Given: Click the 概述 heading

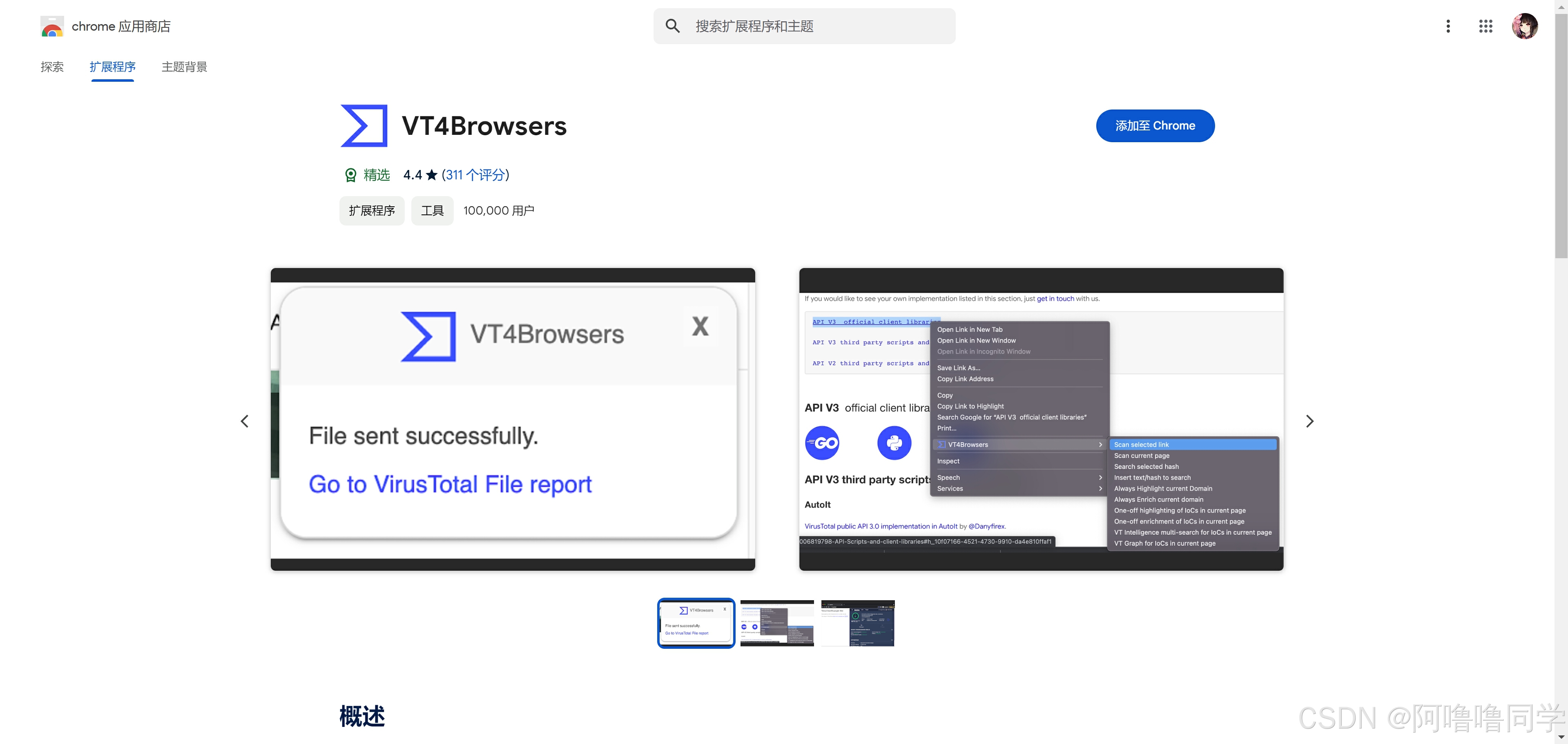Looking at the screenshot, I should coord(362,716).
